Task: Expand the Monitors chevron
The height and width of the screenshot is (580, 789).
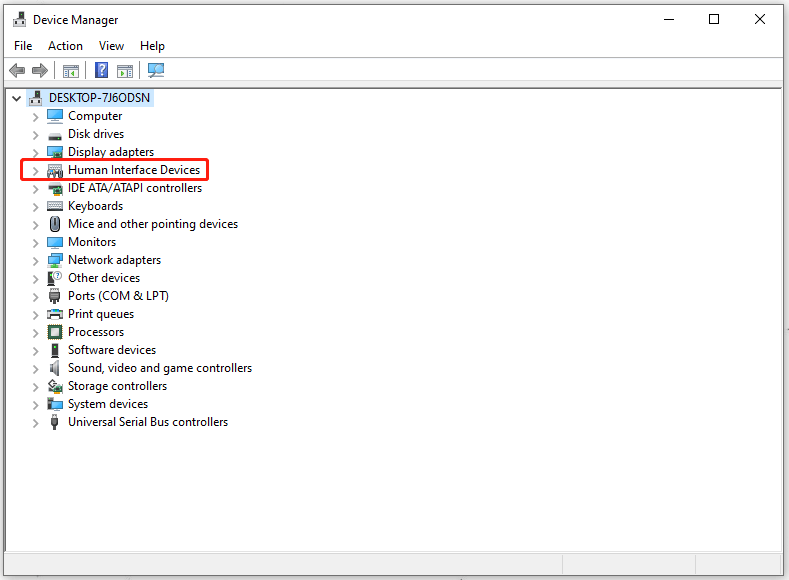Action: [x=35, y=243]
